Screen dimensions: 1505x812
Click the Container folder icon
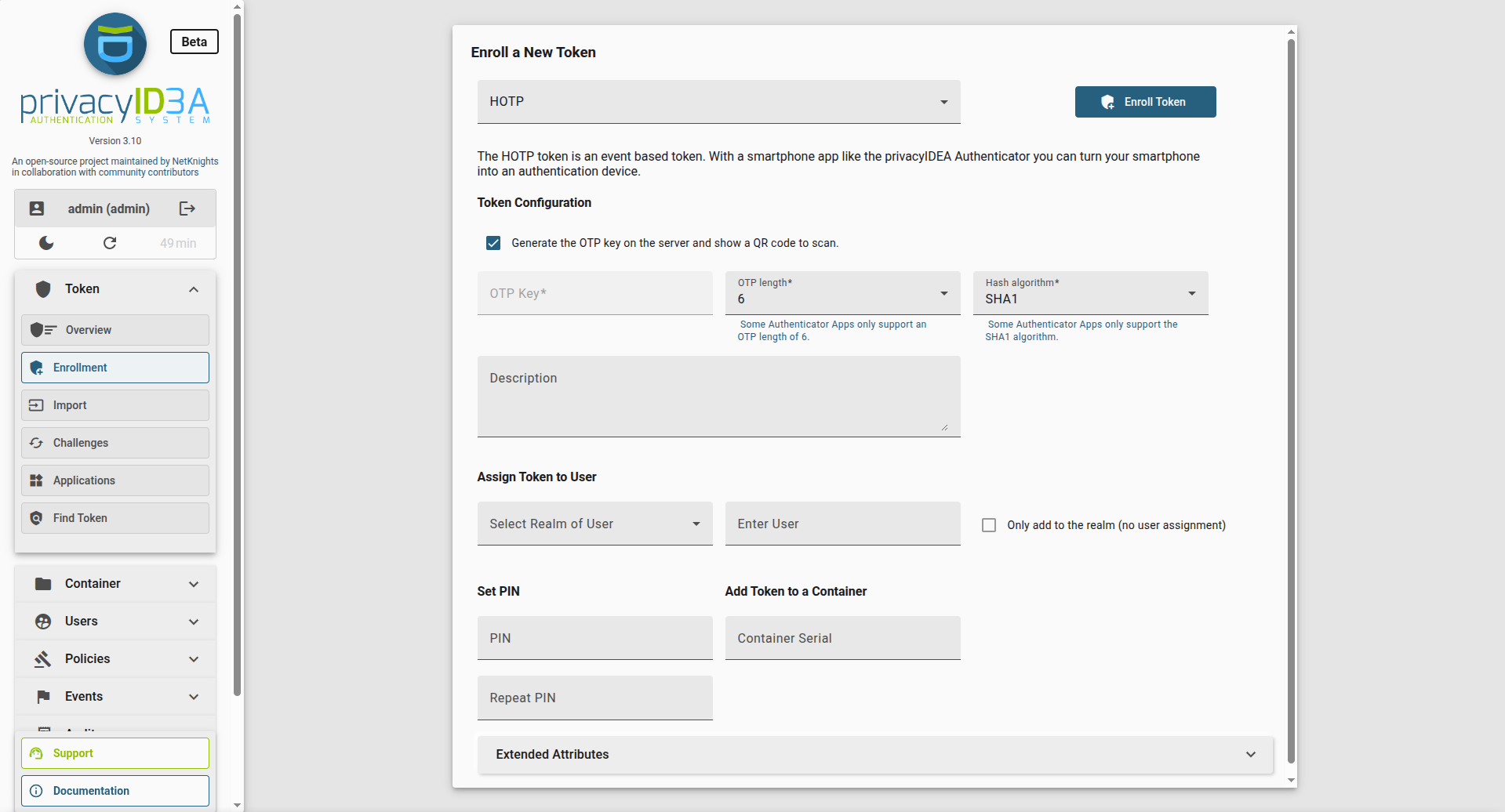point(43,584)
